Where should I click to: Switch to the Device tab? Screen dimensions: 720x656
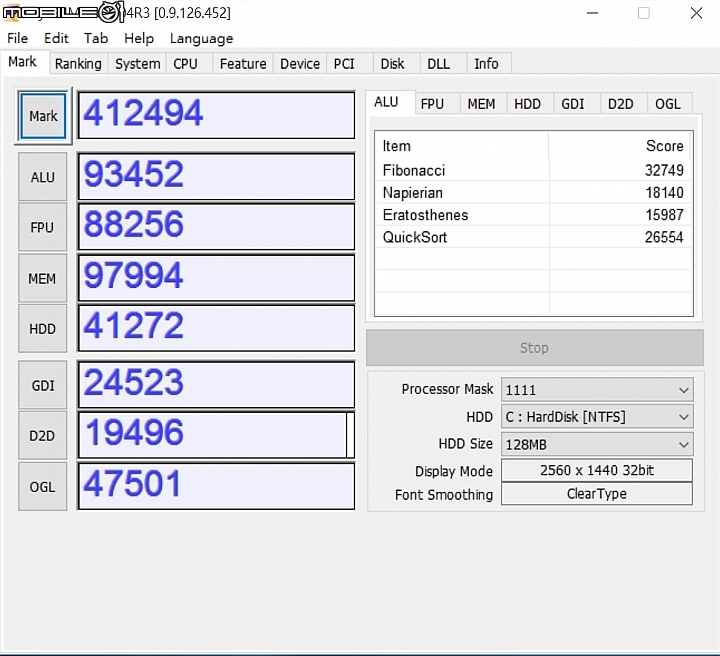point(300,64)
